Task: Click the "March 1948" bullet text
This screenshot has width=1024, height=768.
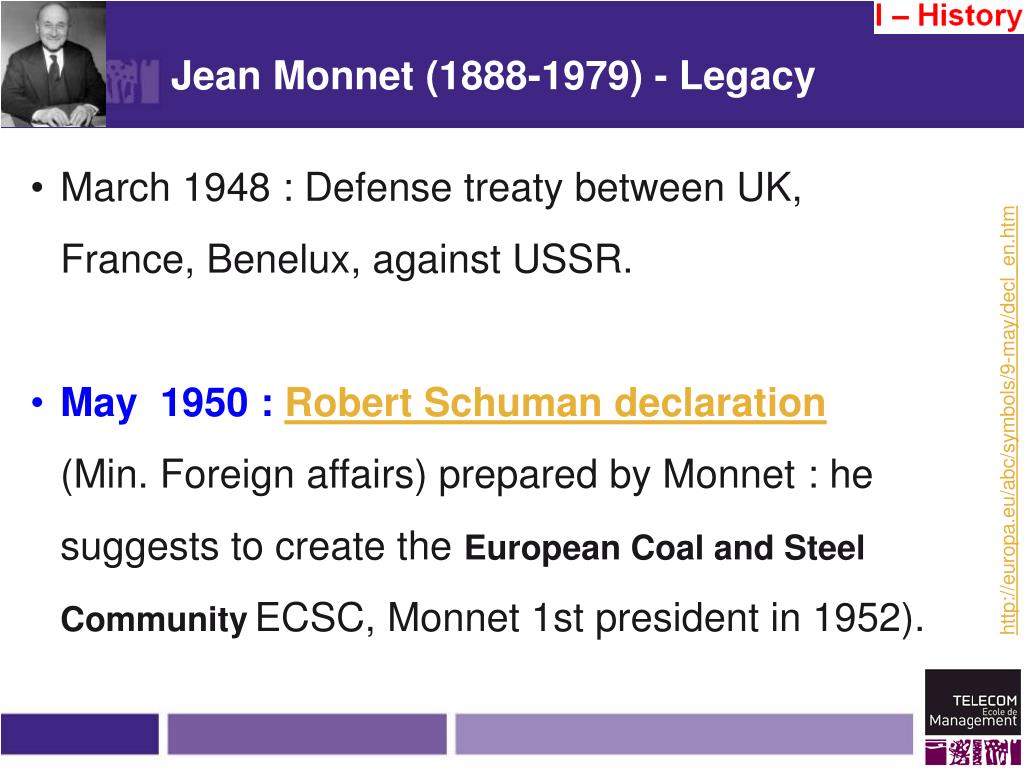Action: click(x=165, y=188)
